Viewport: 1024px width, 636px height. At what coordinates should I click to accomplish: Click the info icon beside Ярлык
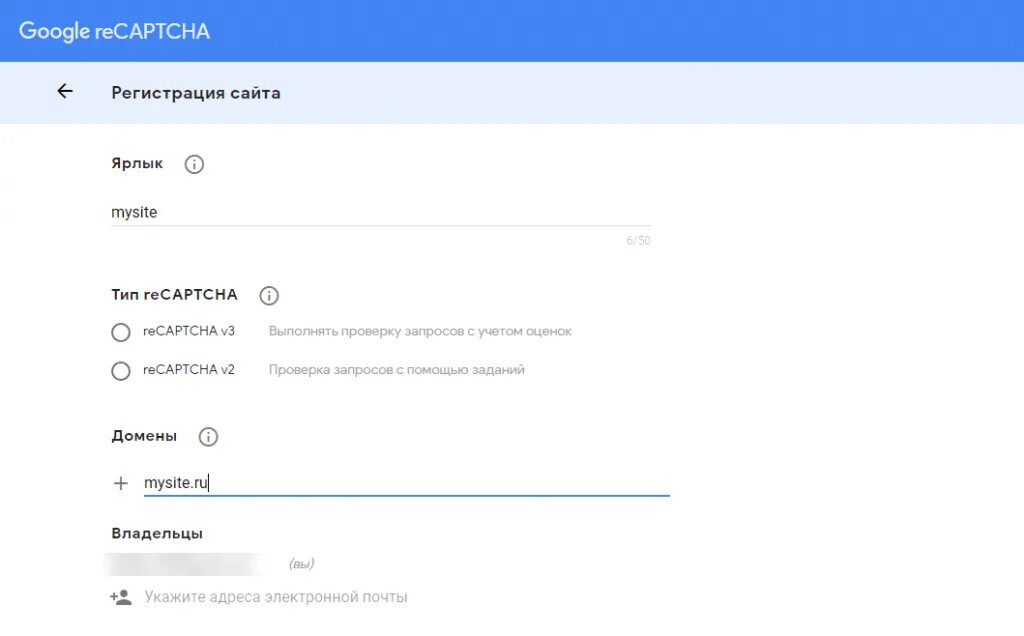click(x=194, y=164)
